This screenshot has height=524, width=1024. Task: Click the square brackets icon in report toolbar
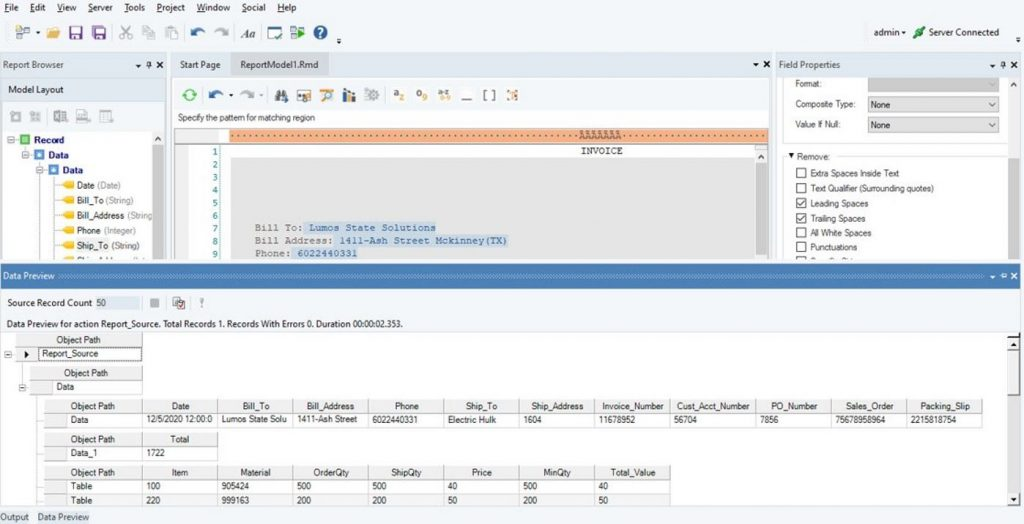(489, 95)
